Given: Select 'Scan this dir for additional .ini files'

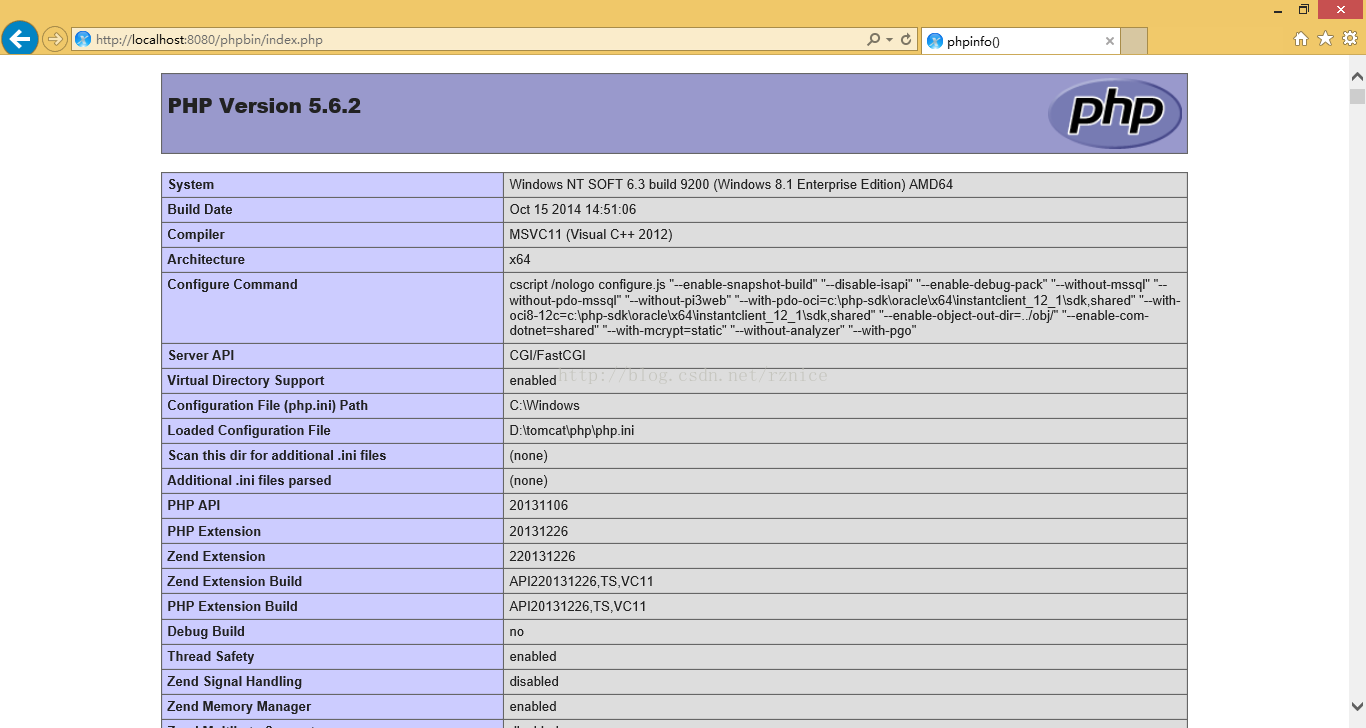Looking at the screenshot, I should 277,456.
